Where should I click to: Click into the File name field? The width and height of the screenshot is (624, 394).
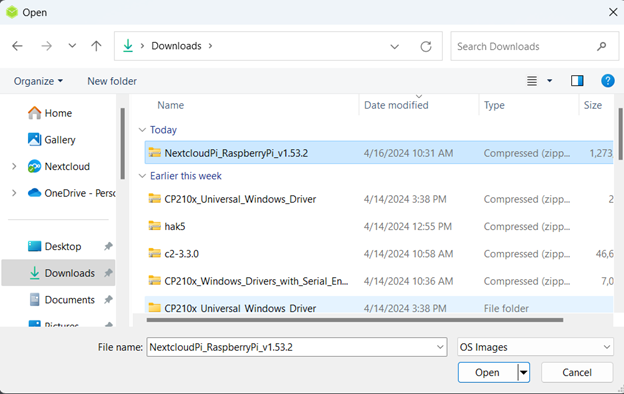[291, 347]
